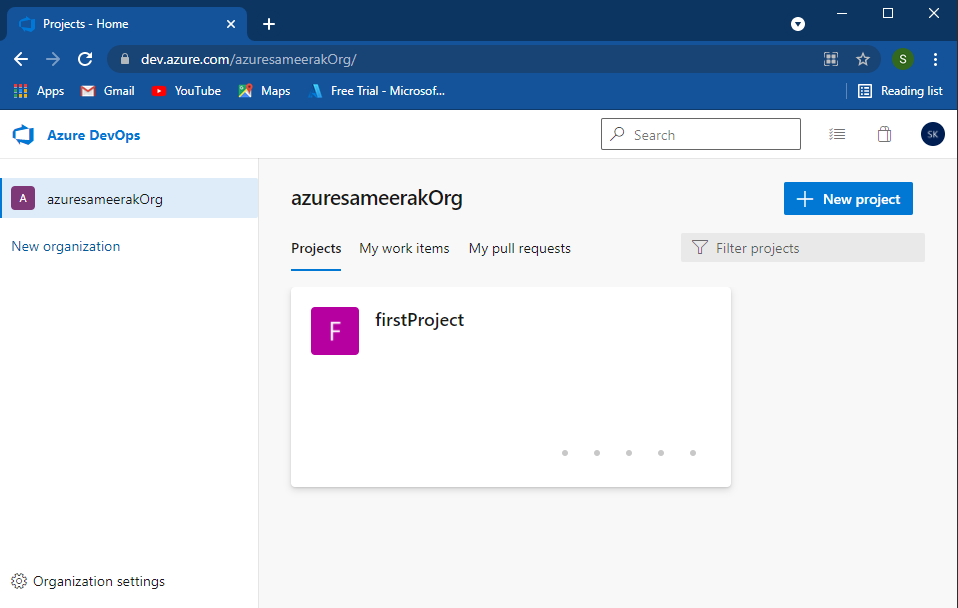Open the work items list icon
958x608 pixels.
coord(837,134)
